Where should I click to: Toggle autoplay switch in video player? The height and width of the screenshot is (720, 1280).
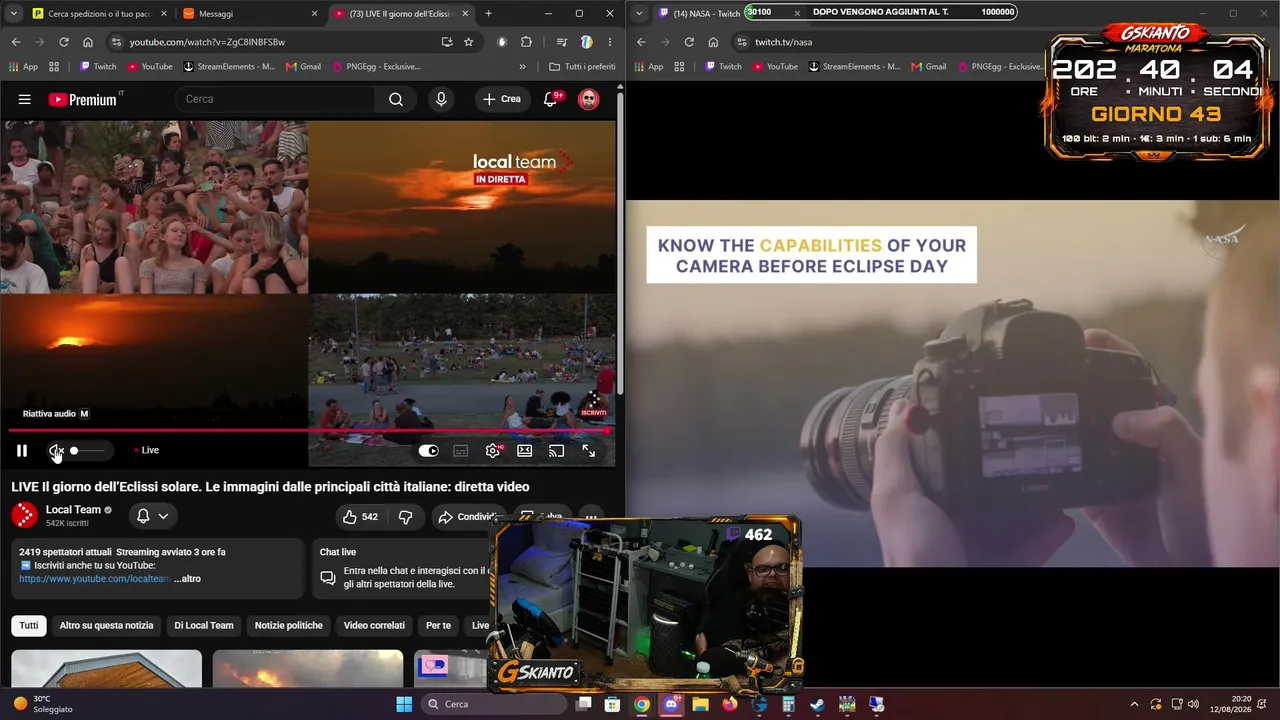[x=428, y=451]
